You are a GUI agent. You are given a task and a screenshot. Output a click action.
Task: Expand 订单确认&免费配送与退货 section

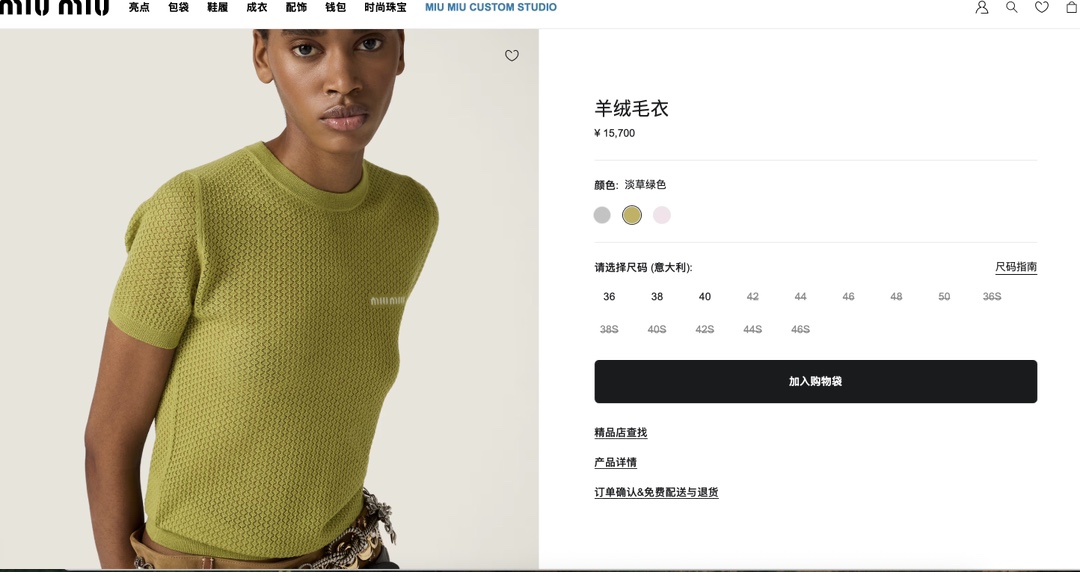656,492
